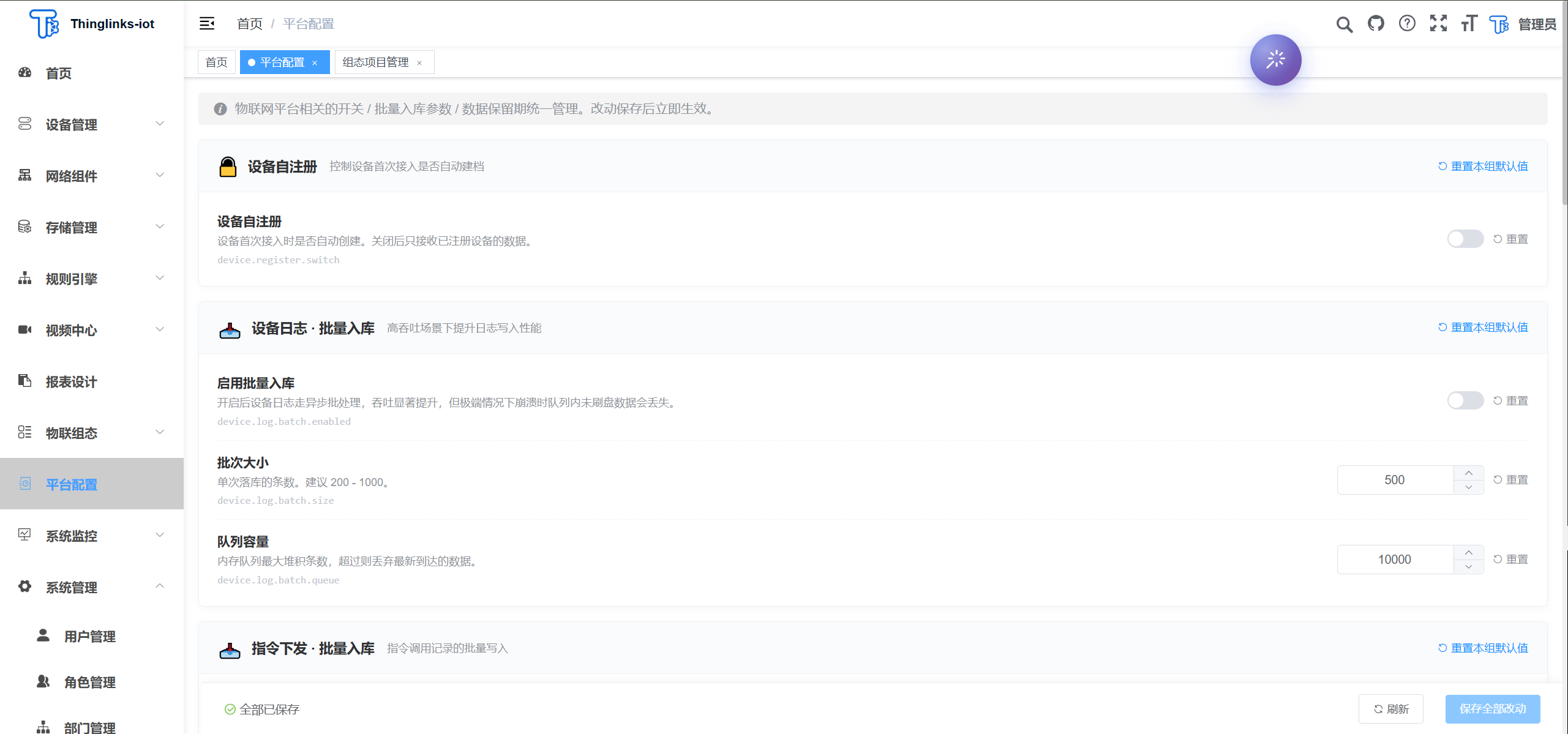Click the info icon in notice banner
The width and height of the screenshot is (1568, 734).
tap(220, 109)
